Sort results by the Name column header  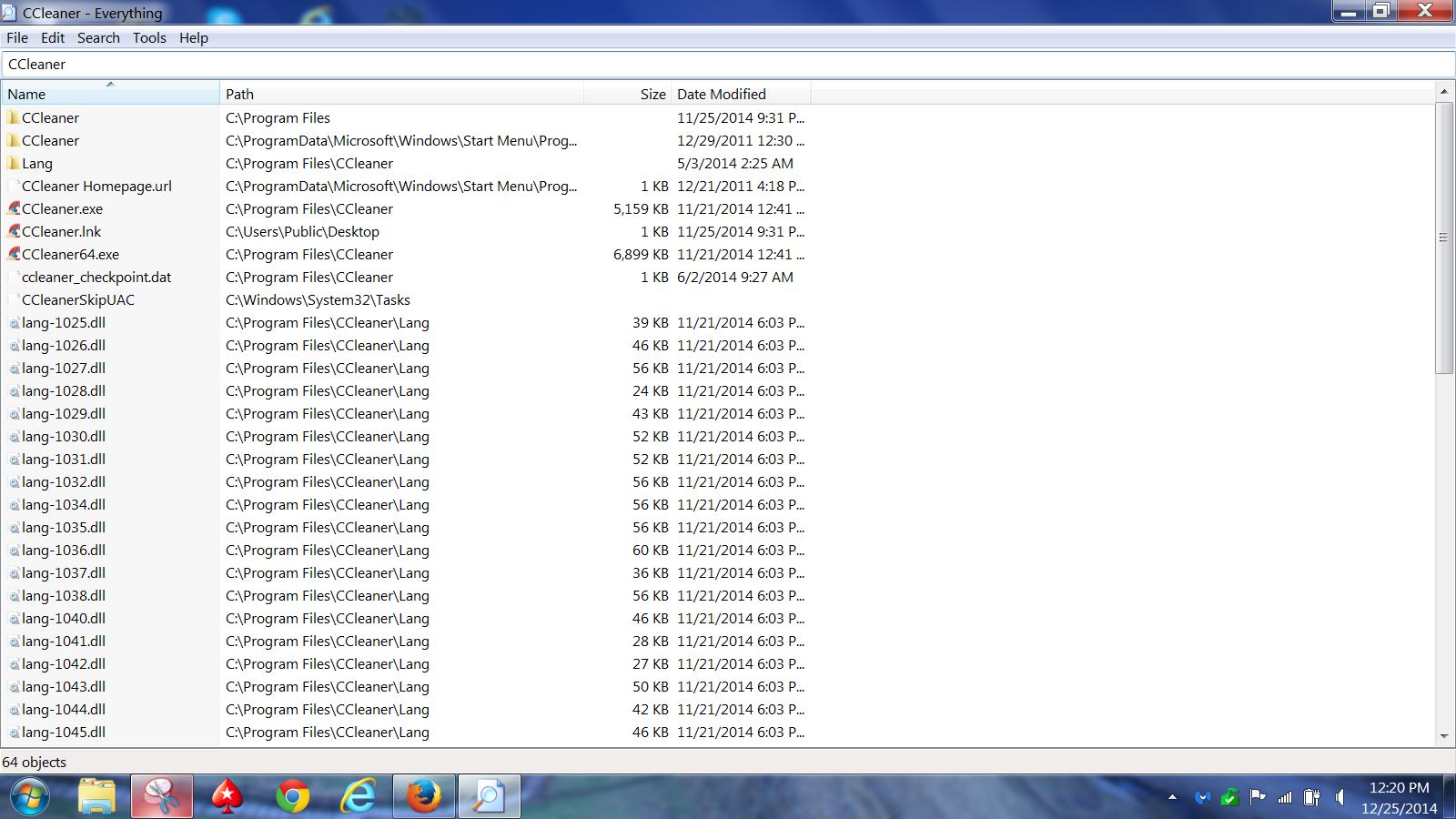point(110,94)
